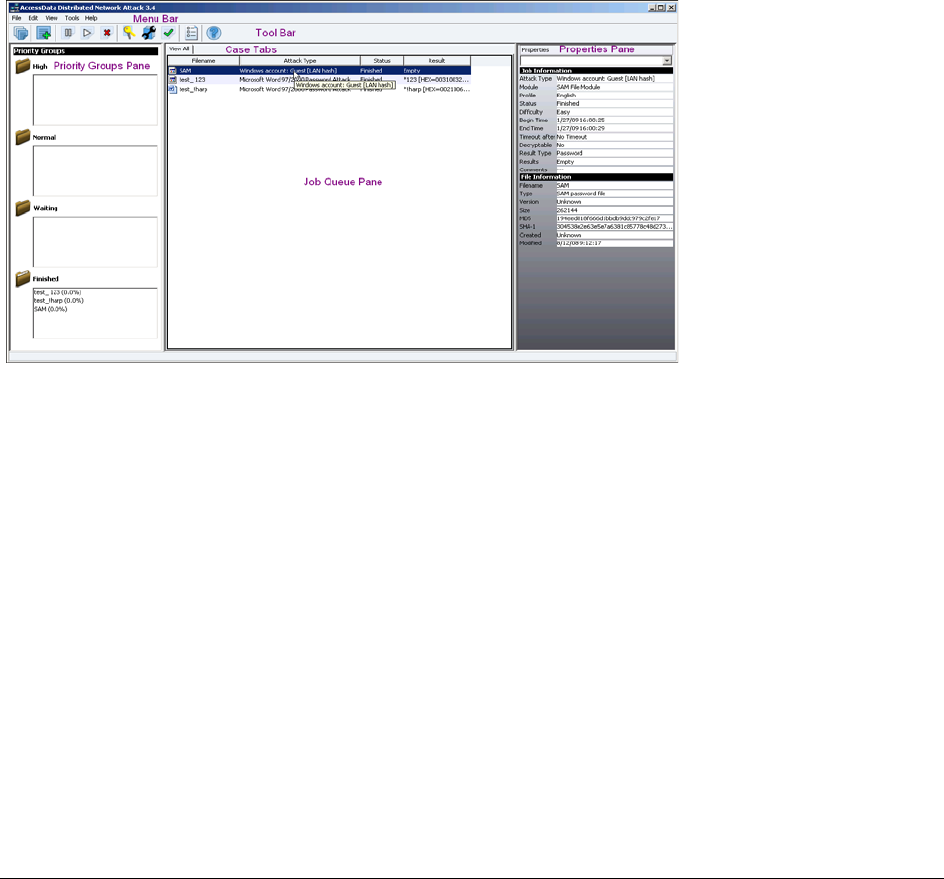Screen dimensions: 944x879
Task: Open the Tools menu
Action: (72, 18)
